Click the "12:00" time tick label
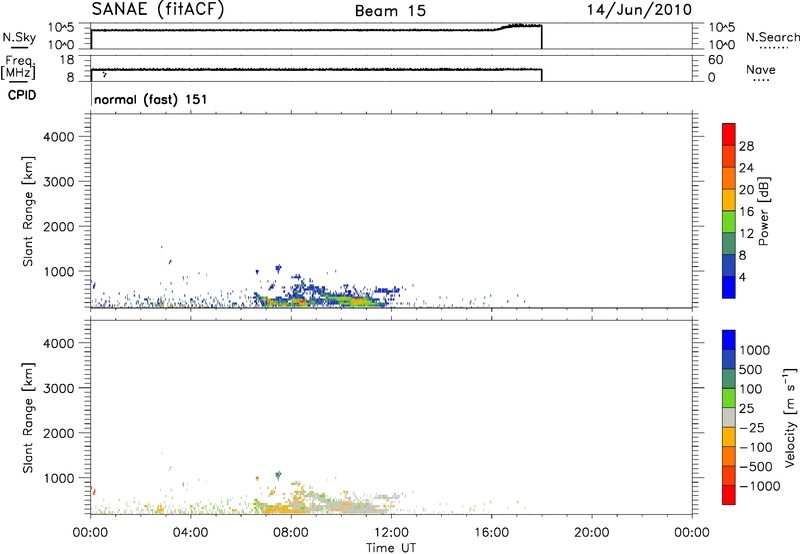 pos(391,533)
